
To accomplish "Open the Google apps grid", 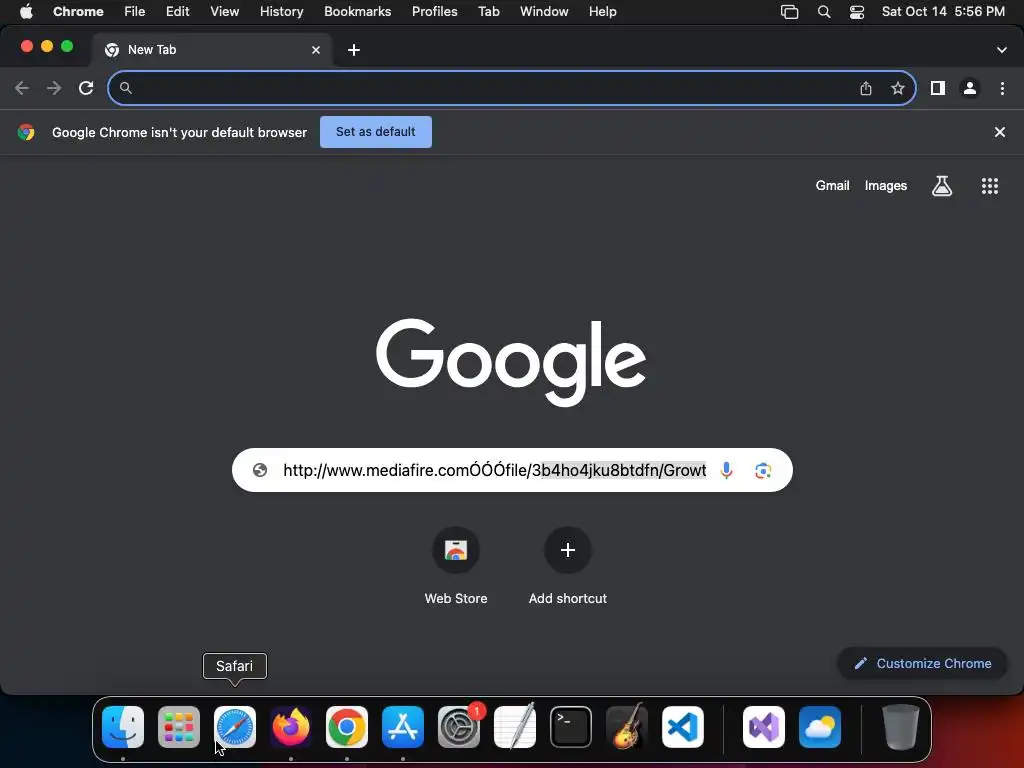I will (x=990, y=186).
